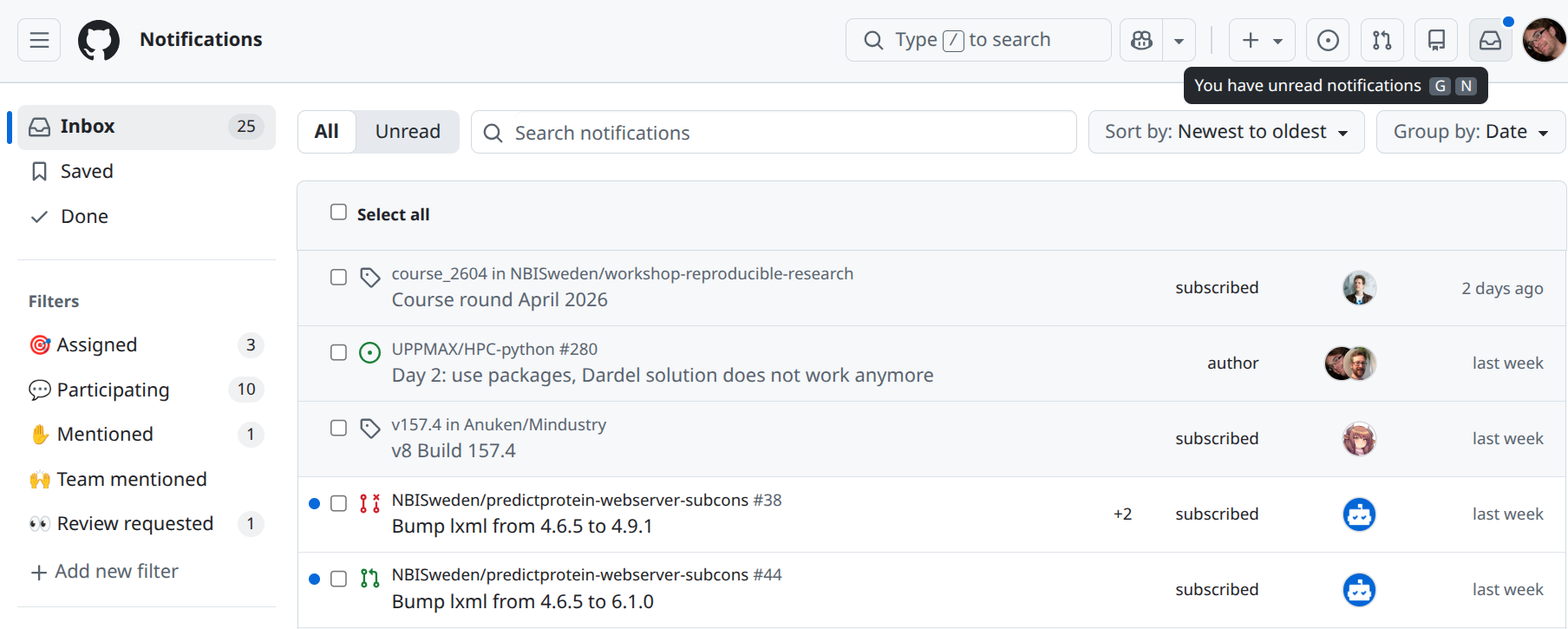The image size is (1568, 629).
Task: Click the Done checkmark icon
Action: point(39,217)
